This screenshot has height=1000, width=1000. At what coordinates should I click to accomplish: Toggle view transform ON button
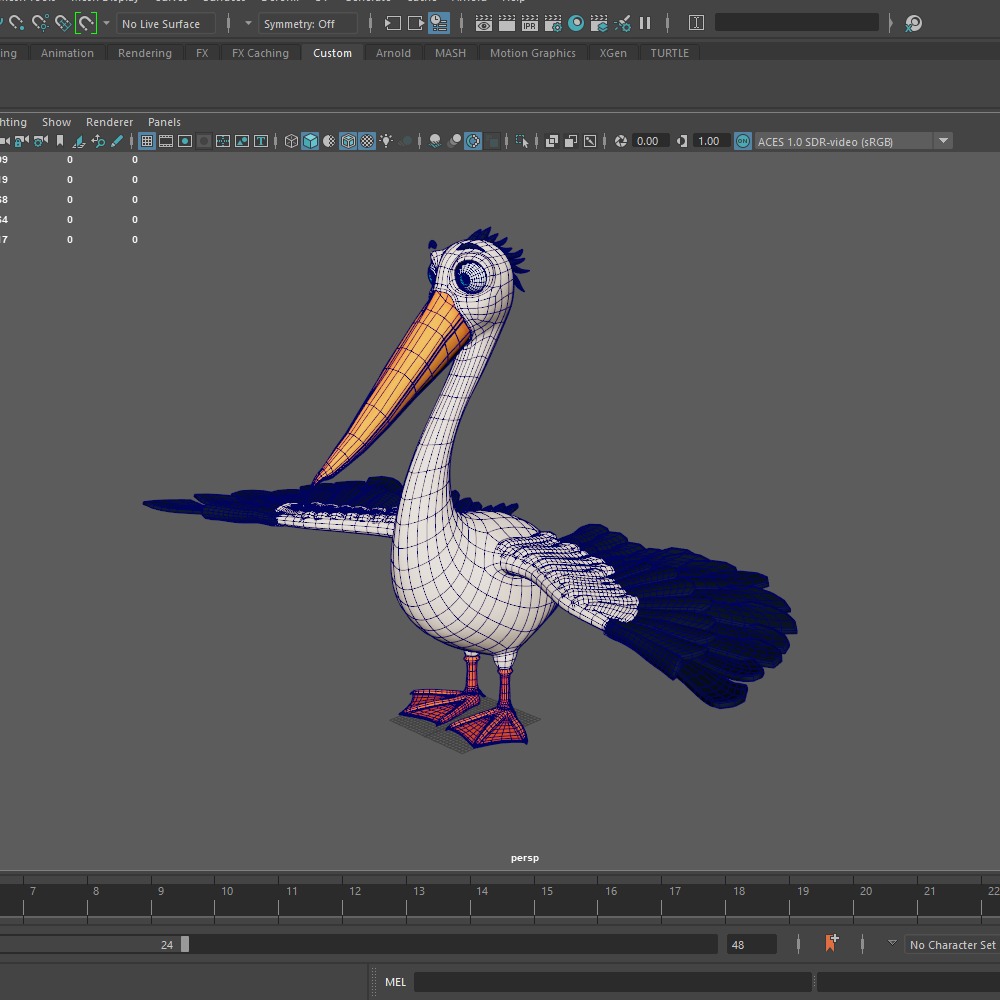click(x=742, y=141)
